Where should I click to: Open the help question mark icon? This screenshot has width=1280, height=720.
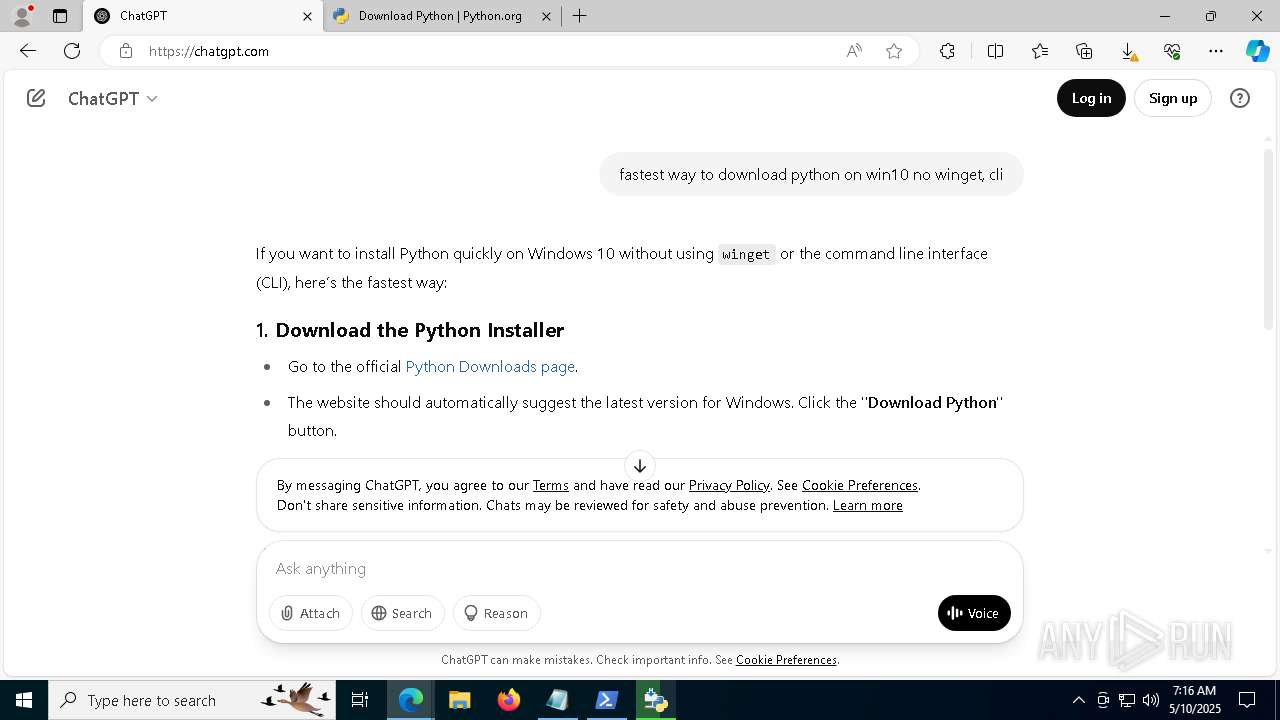coord(1240,98)
